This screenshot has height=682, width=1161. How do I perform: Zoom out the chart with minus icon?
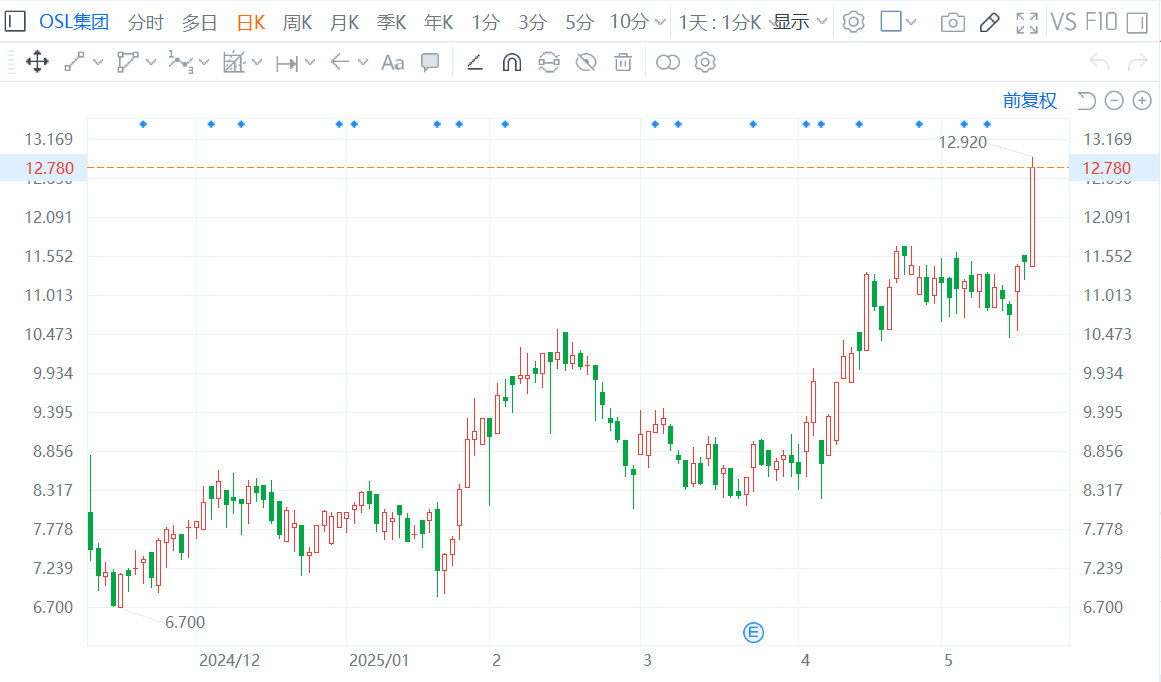point(1114,100)
